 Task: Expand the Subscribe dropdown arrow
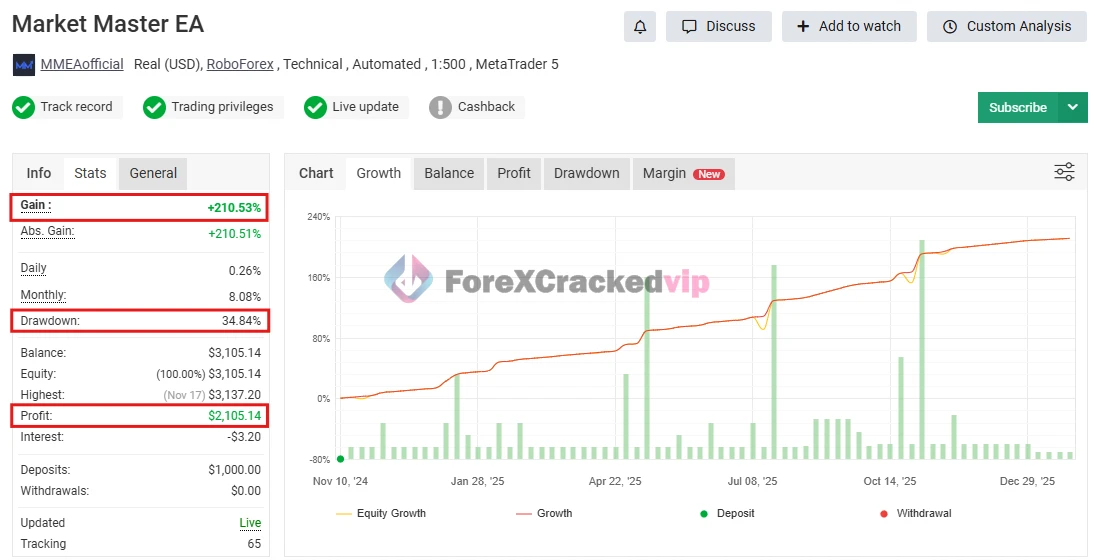click(1073, 107)
